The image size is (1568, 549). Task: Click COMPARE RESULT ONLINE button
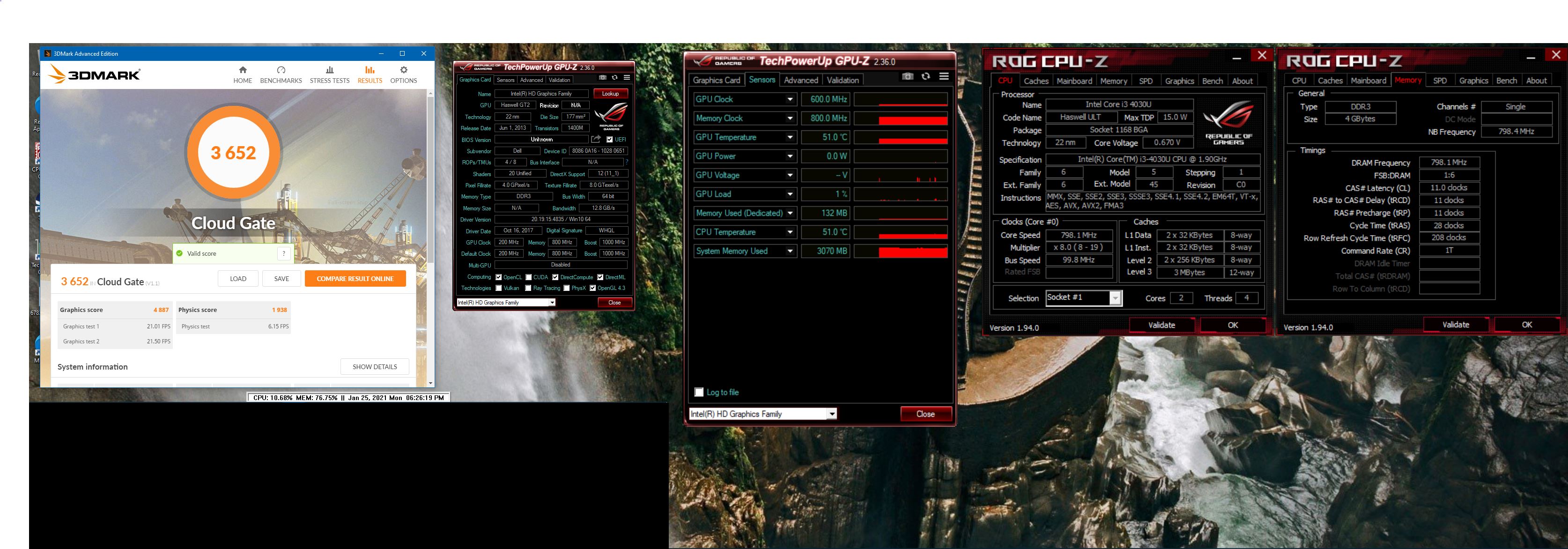[355, 278]
